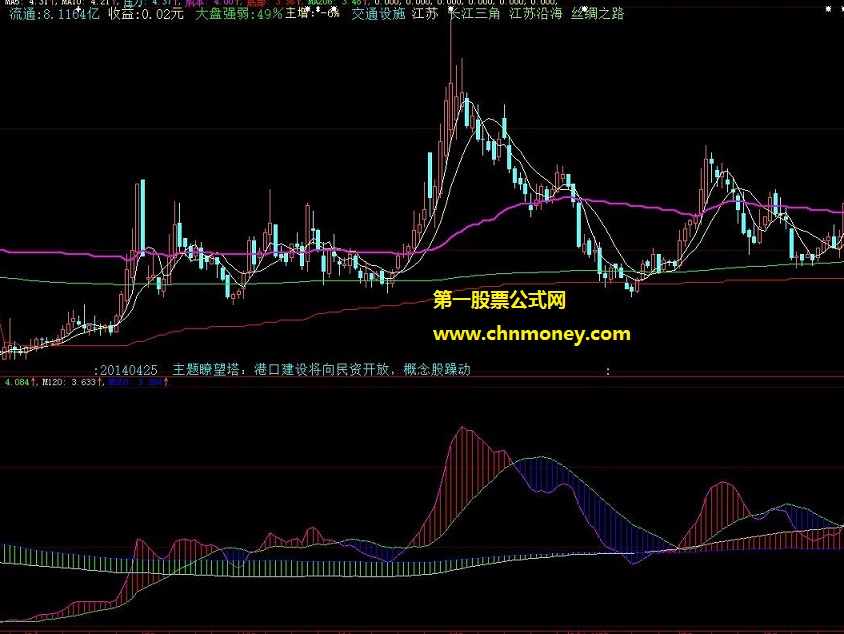Select the 江苏沿海 concept tag

(536, 13)
